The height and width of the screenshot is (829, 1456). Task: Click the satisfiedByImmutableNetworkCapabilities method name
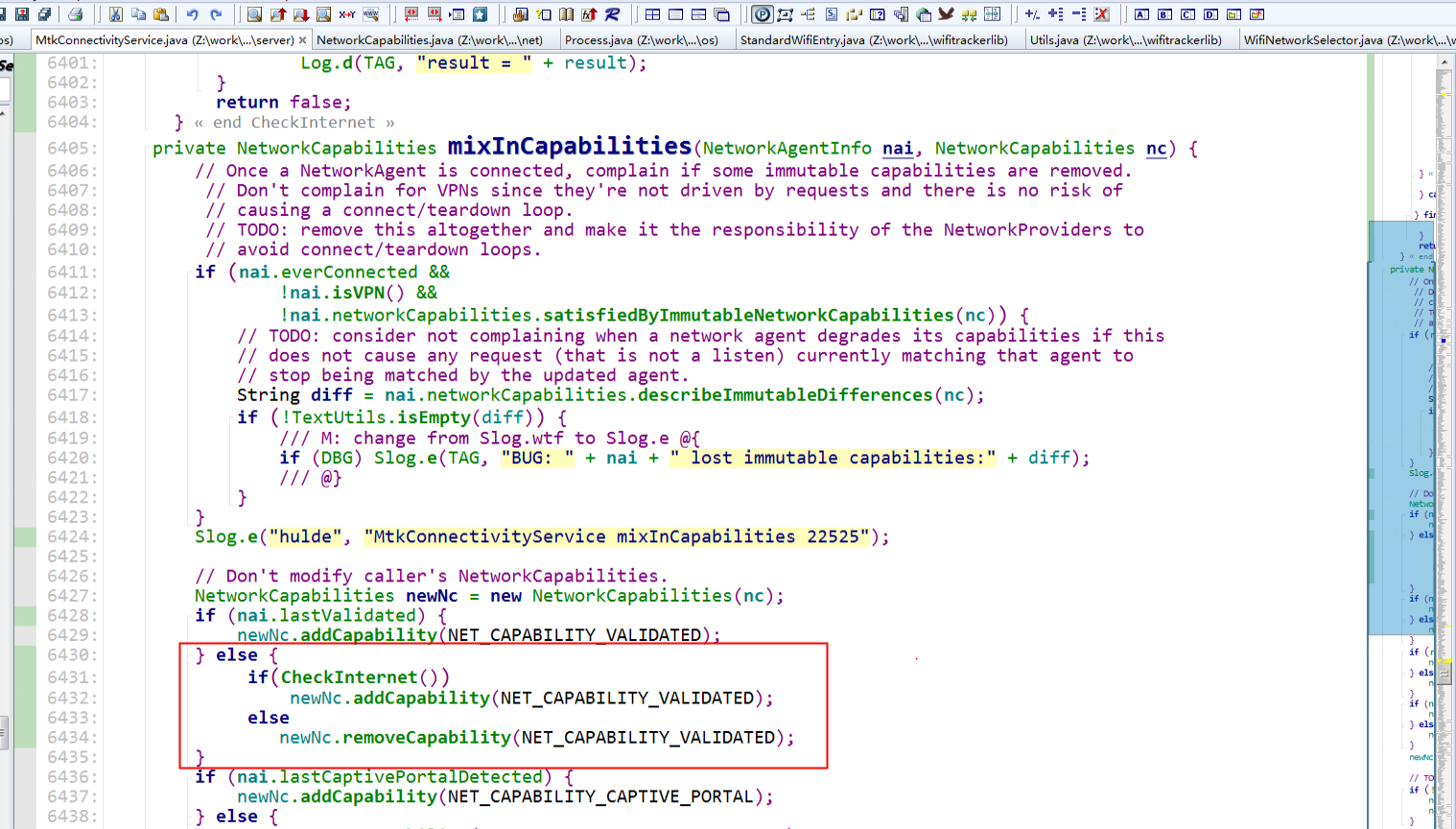[x=748, y=316]
